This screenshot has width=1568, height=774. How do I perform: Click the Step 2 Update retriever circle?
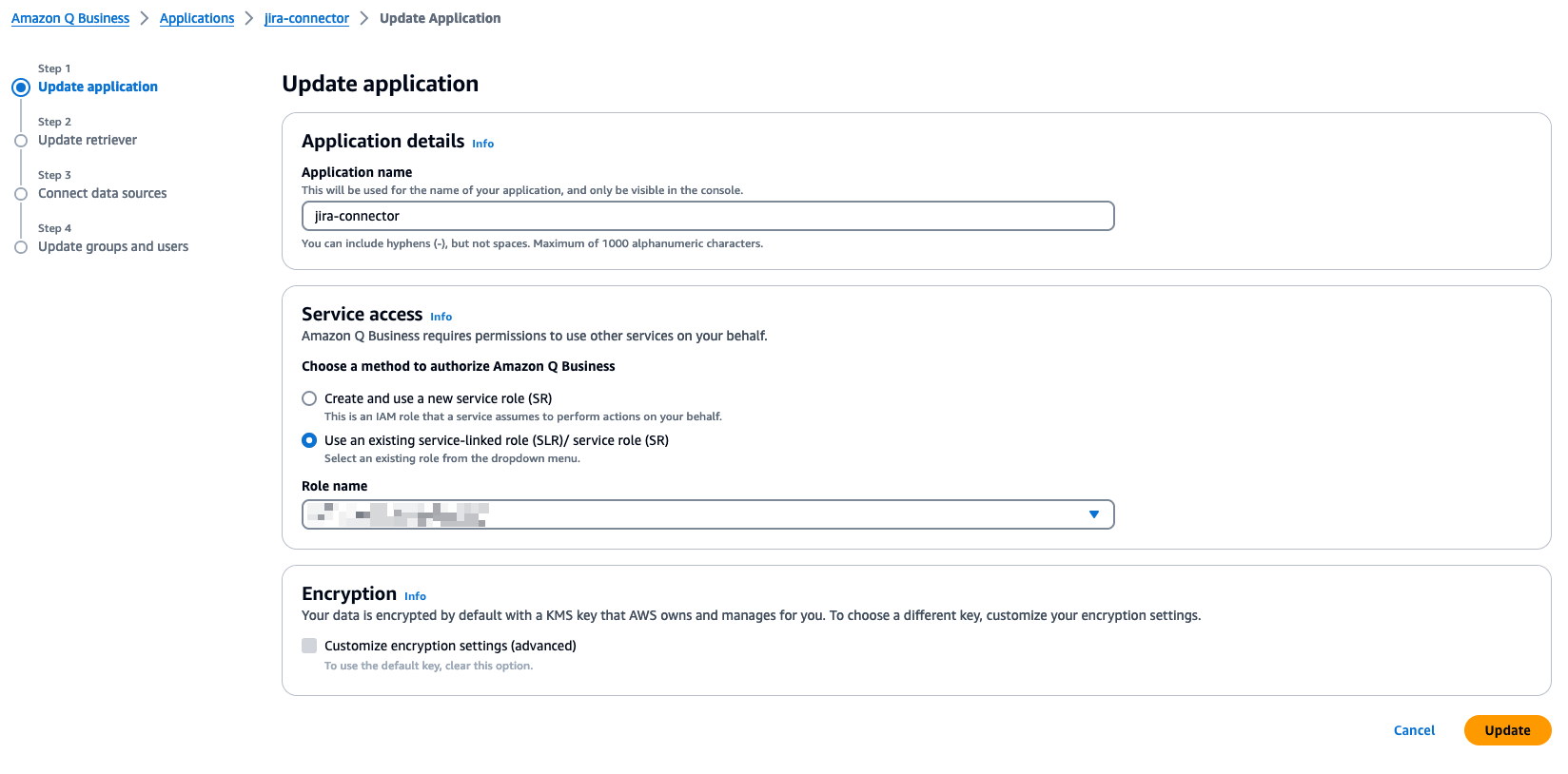pos(21,140)
